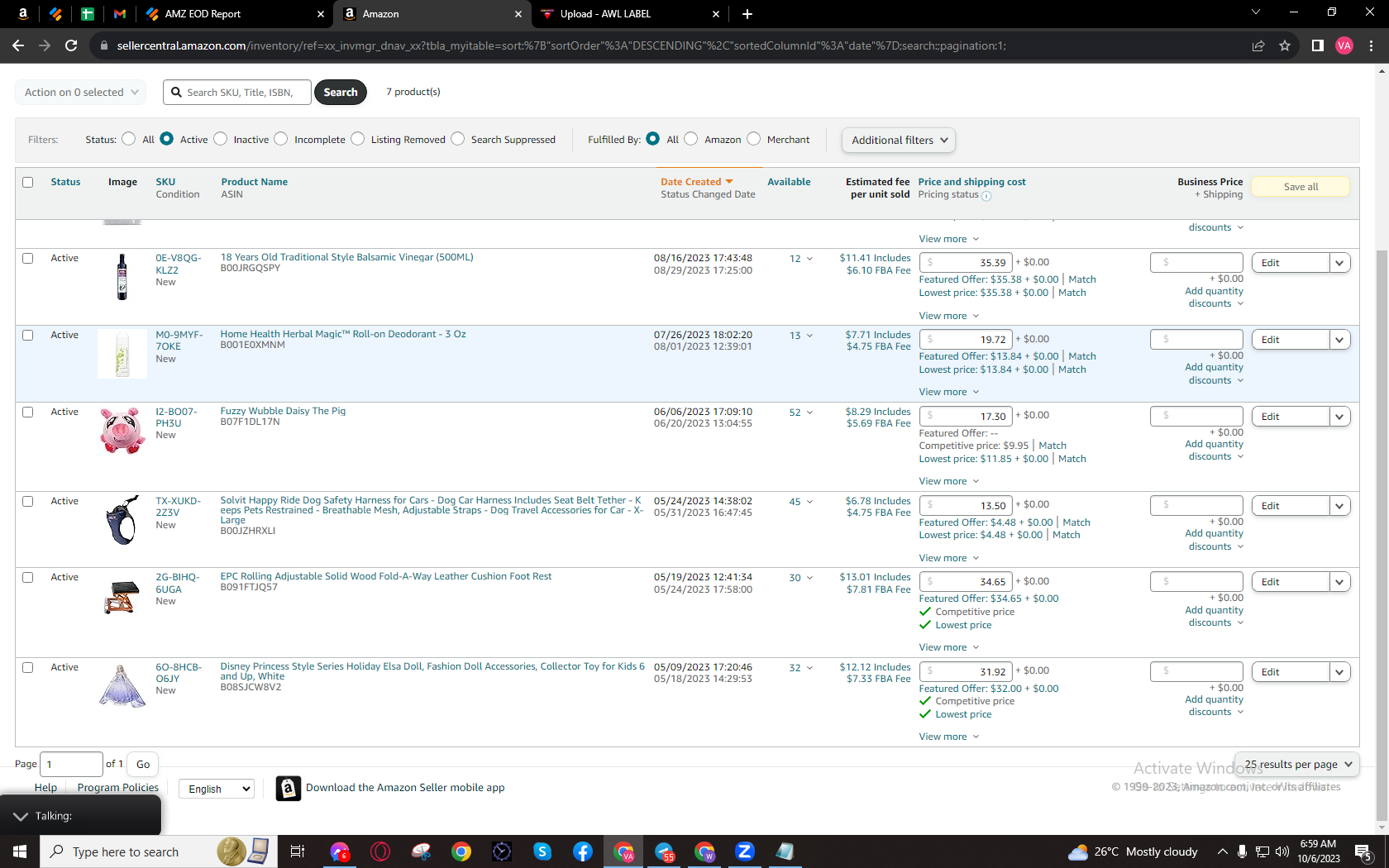Tick the select-all products checkbox
Image resolution: width=1389 pixels, height=868 pixels.
(28, 182)
